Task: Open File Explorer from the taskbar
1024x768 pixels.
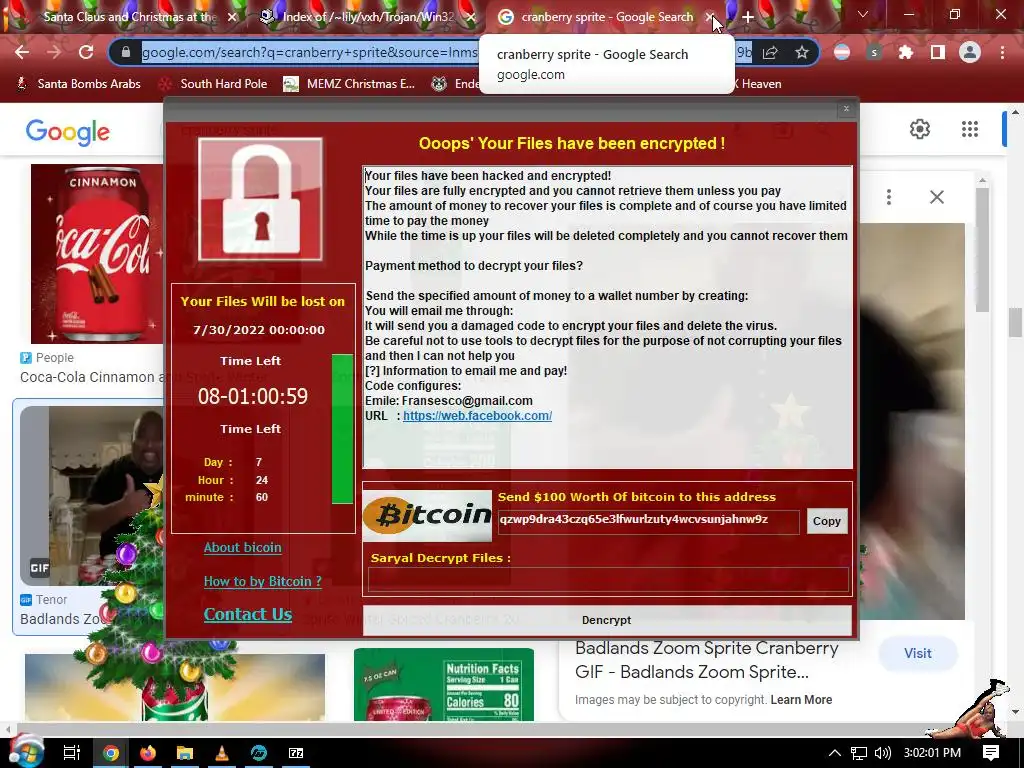Action: [185, 753]
